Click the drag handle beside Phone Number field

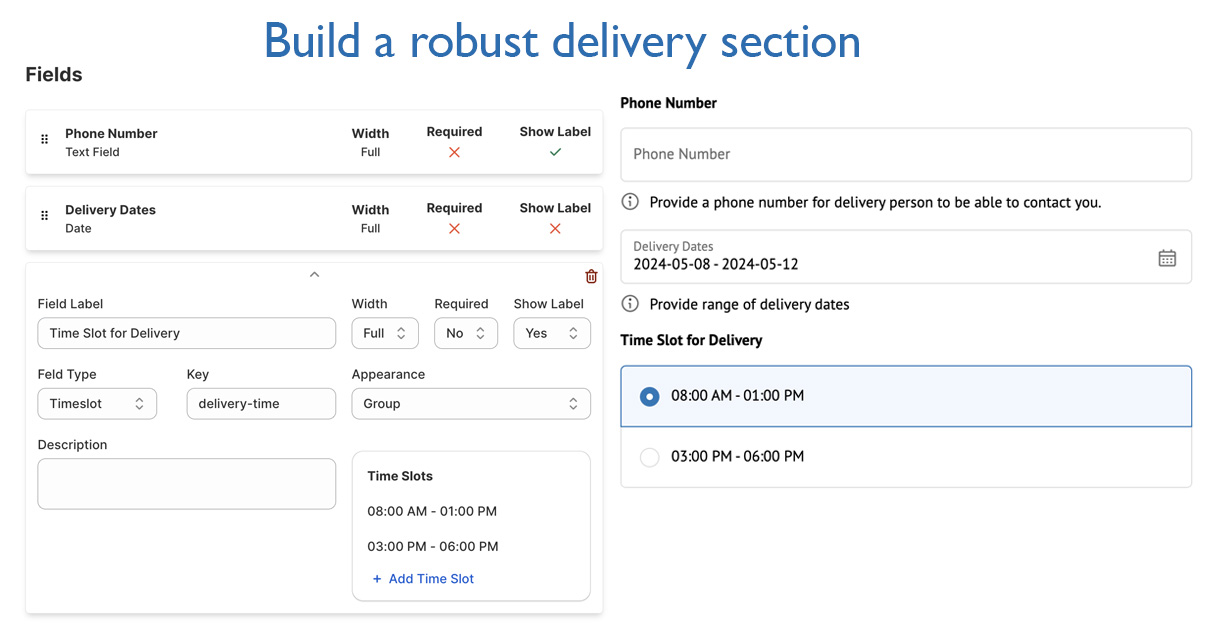coord(44,141)
